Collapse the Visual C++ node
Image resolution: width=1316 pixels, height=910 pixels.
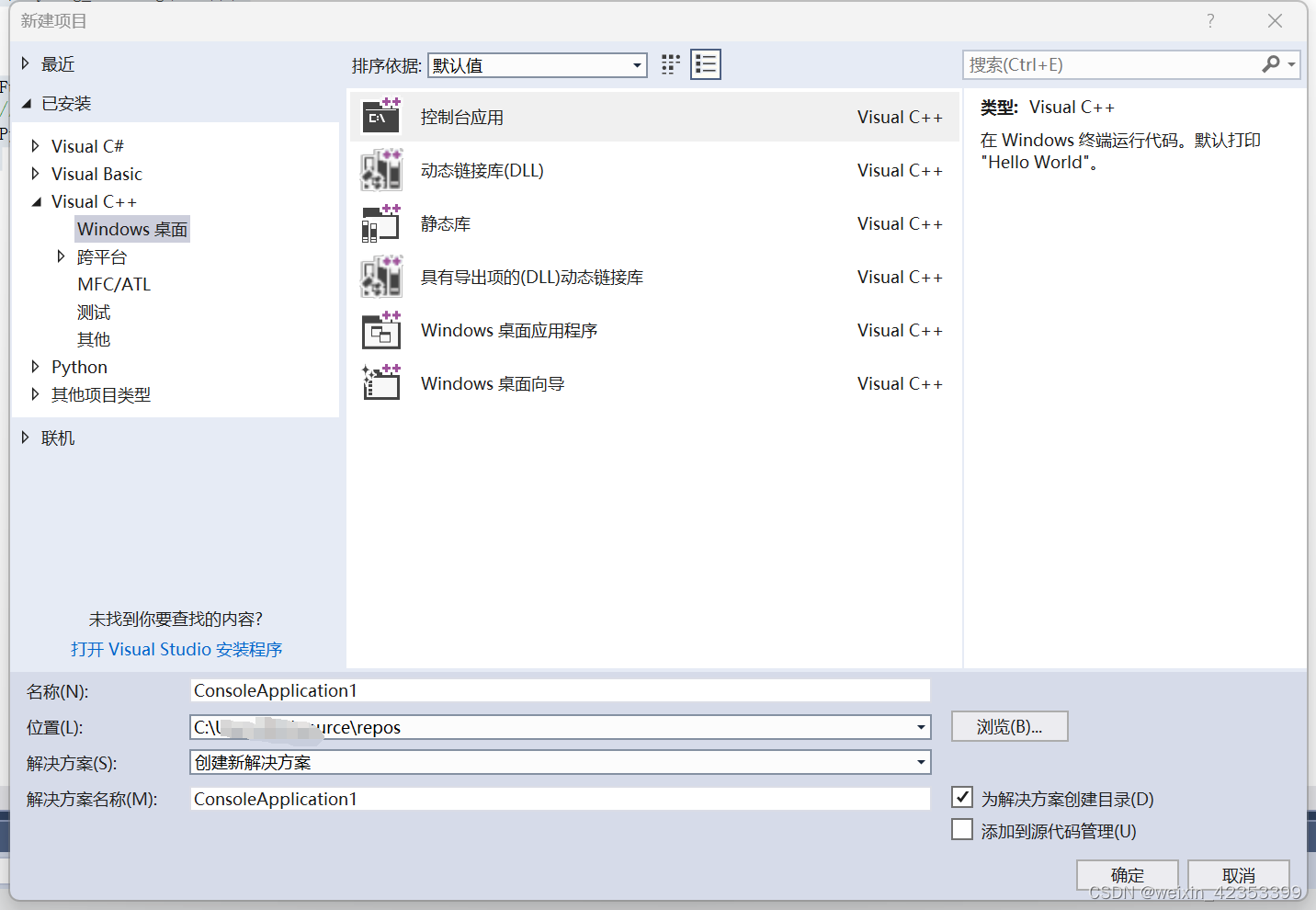click(x=36, y=201)
